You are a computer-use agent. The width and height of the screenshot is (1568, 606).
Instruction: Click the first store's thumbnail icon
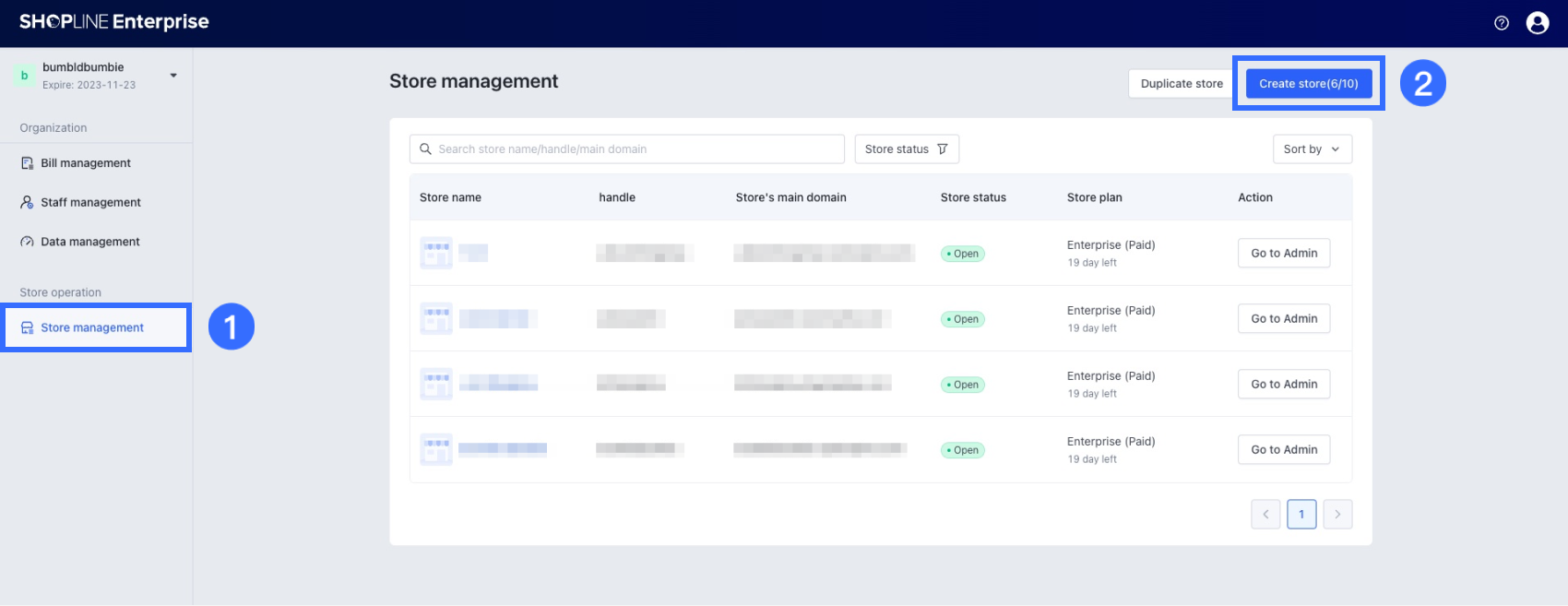click(436, 253)
